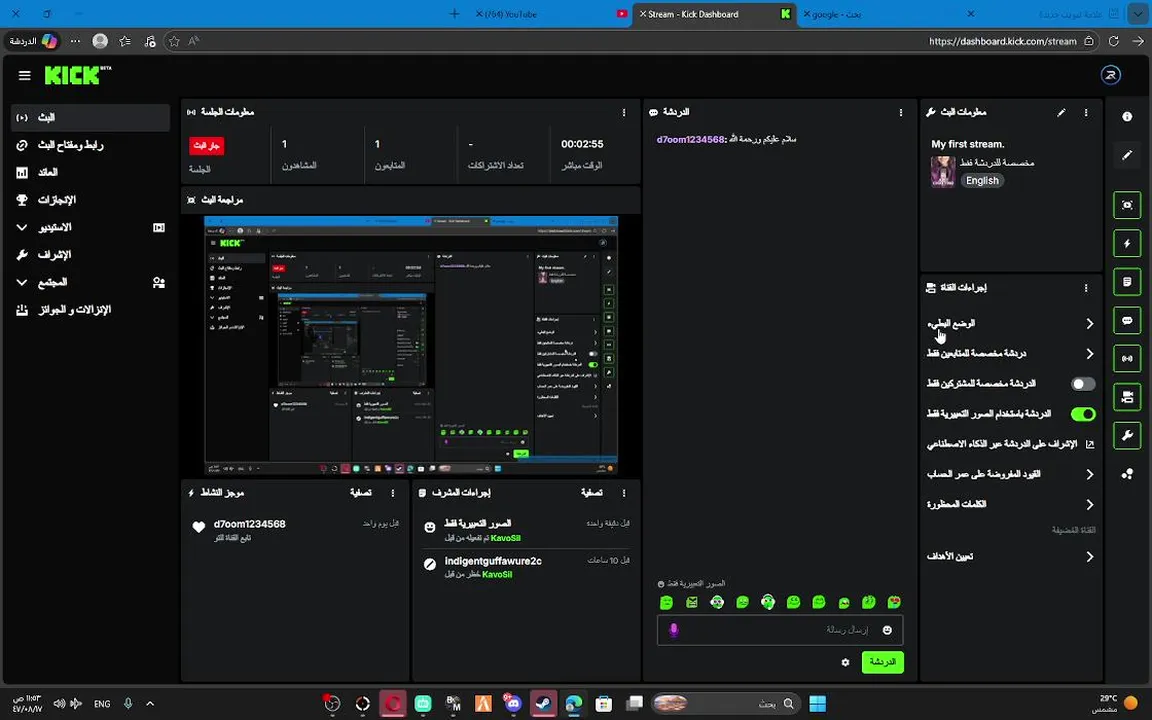Open kebab menu of إجراءات القناة panel
Screen dimensions: 1152x720
[1086, 288]
